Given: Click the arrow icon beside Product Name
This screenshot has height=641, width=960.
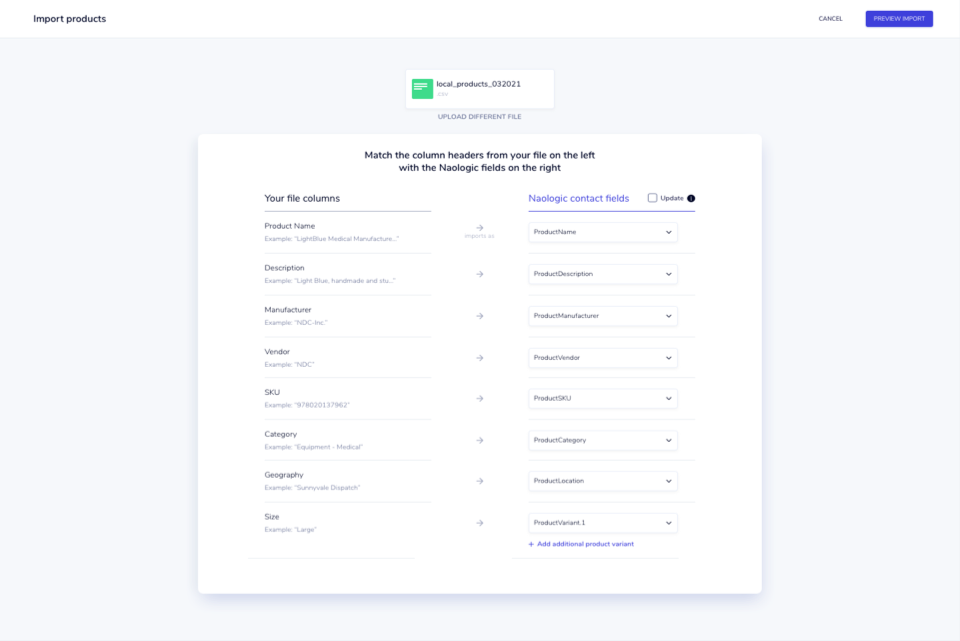Looking at the screenshot, I should click(x=480, y=228).
